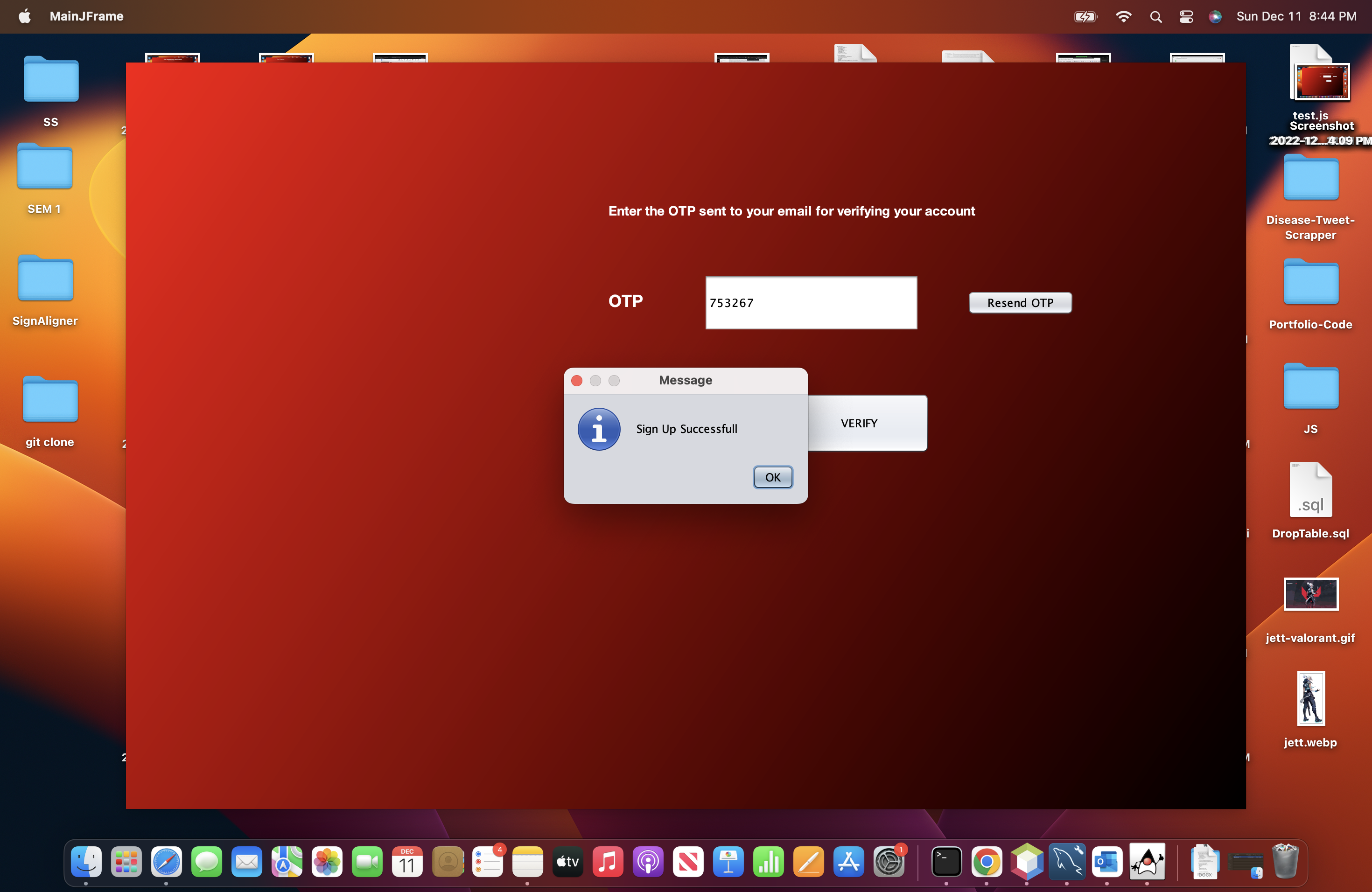Image resolution: width=1372 pixels, height=892 pixels.
Task: Open the MainJFrame menu in menu bar
Action: tap(86, 16)
